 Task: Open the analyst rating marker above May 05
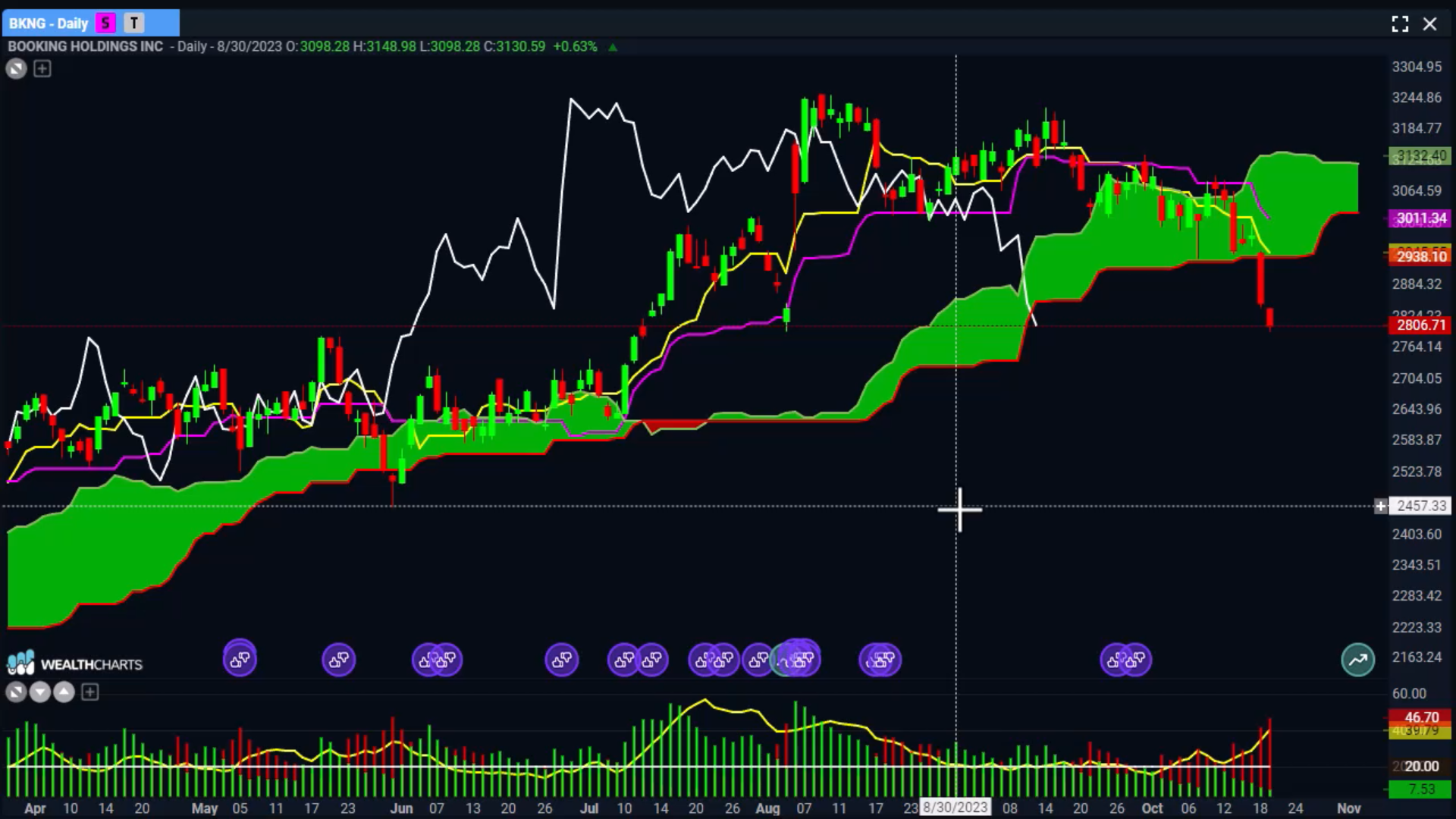coord(240,660)
